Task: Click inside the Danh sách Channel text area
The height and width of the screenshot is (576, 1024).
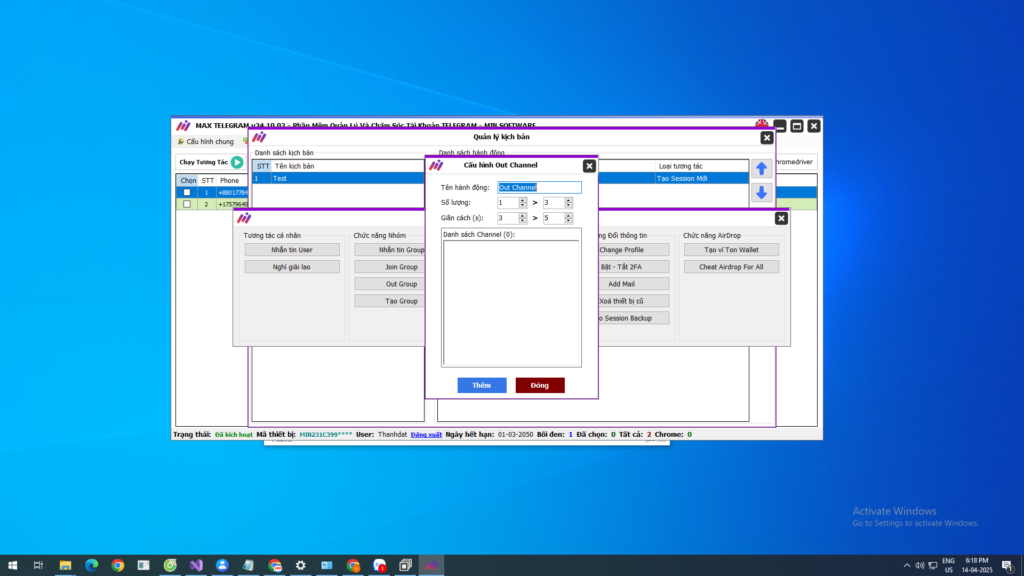Action: coord(511,304)
